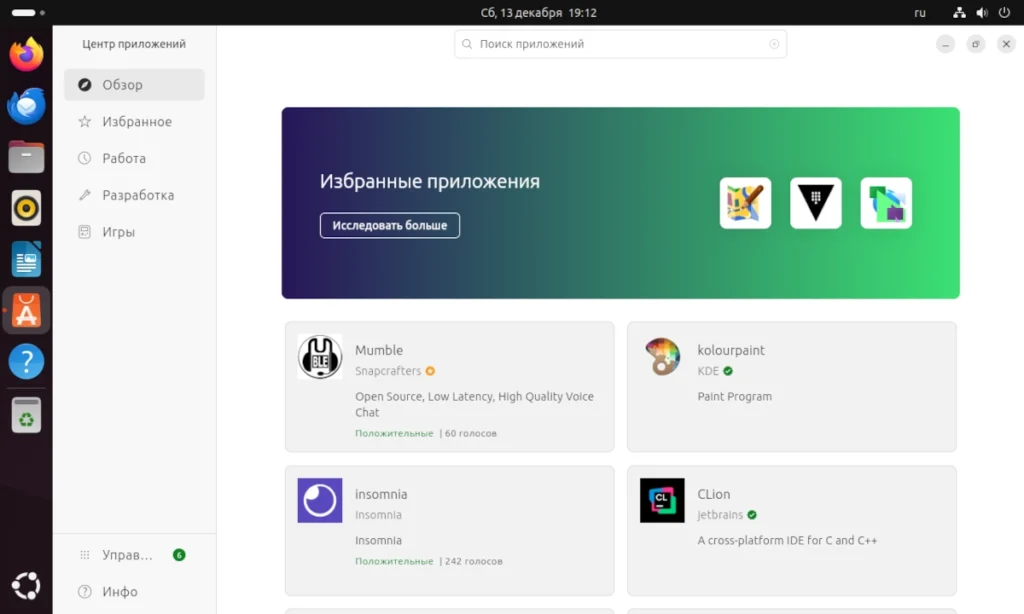Click the Избранное star icon
Image resolution: width=1024 pixels, height=614 pixels.
[84, 121]
